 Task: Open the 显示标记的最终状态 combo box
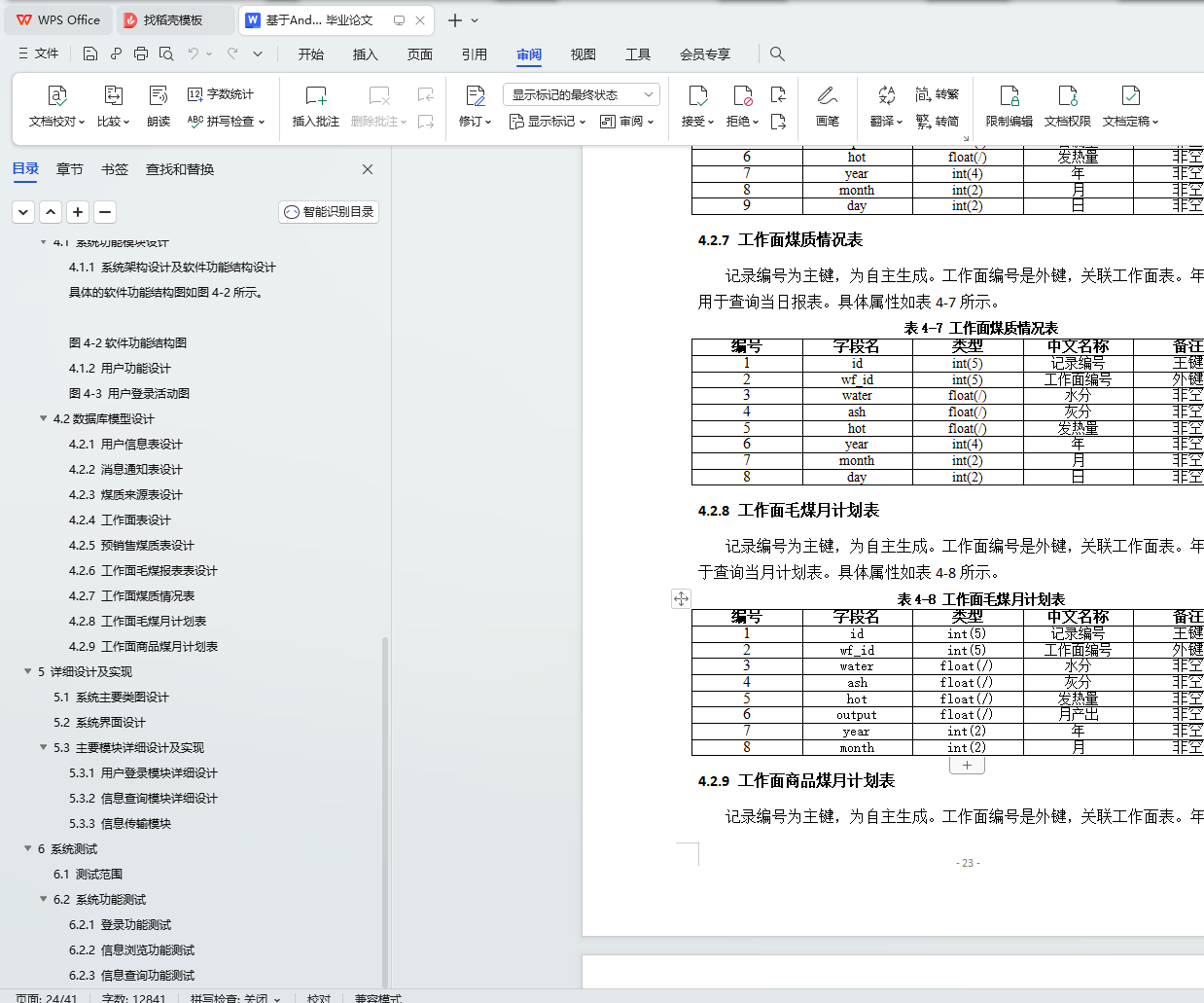[582, 94]
